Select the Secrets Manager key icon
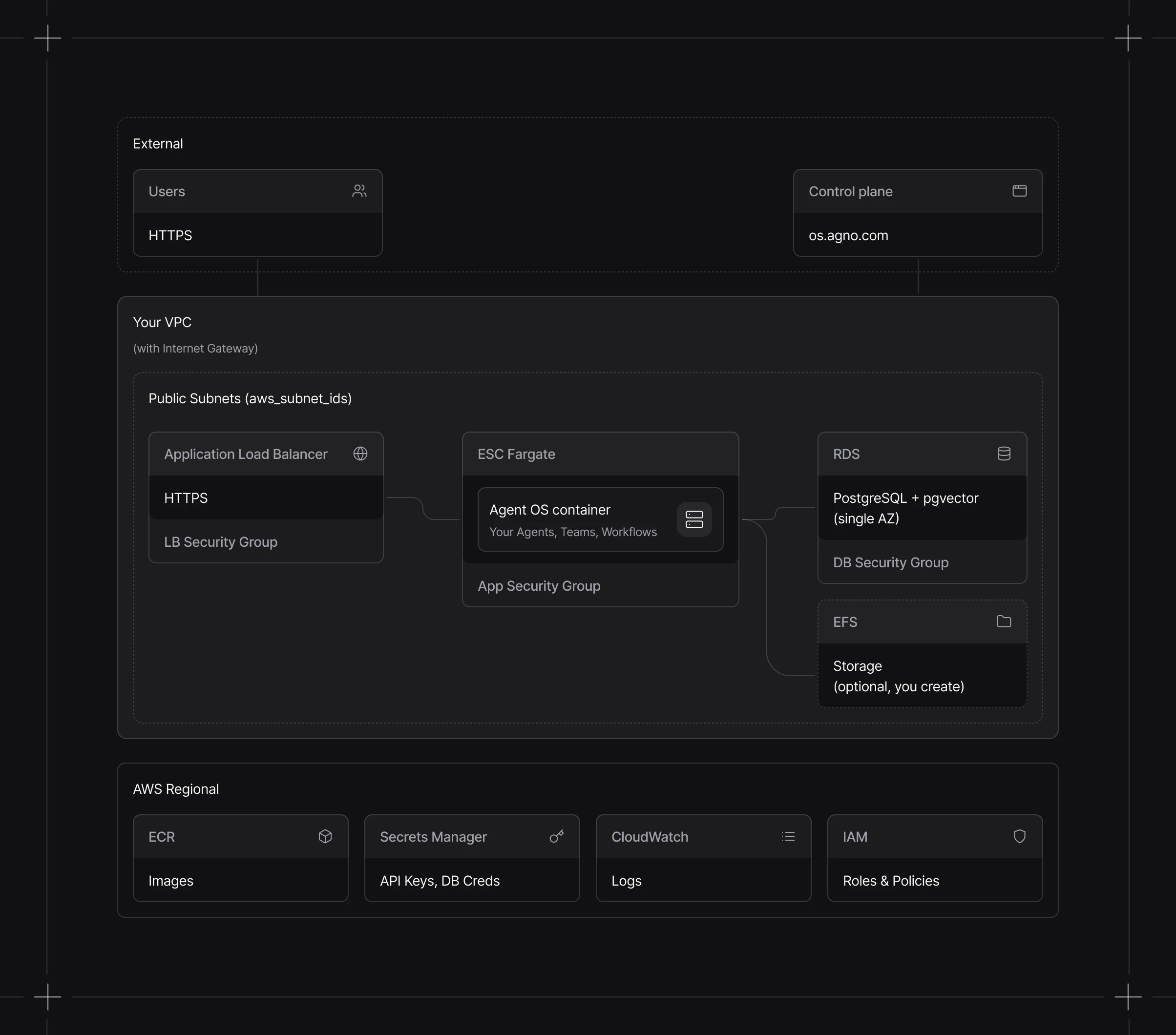Screen dimensions: 1176x1035 [x=556, y=837]
